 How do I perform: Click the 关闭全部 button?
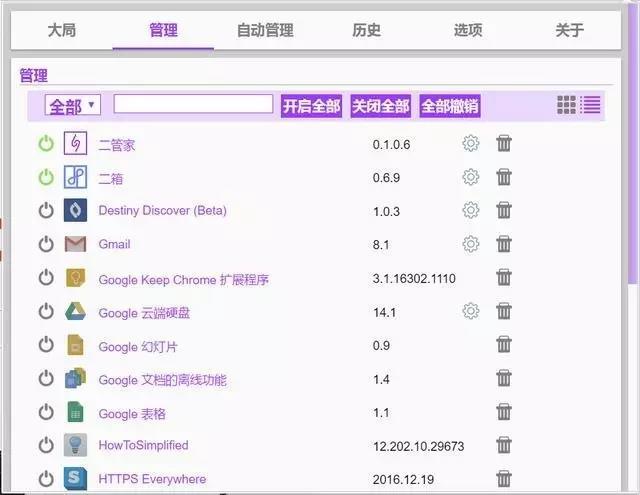[x=381, y=106]
